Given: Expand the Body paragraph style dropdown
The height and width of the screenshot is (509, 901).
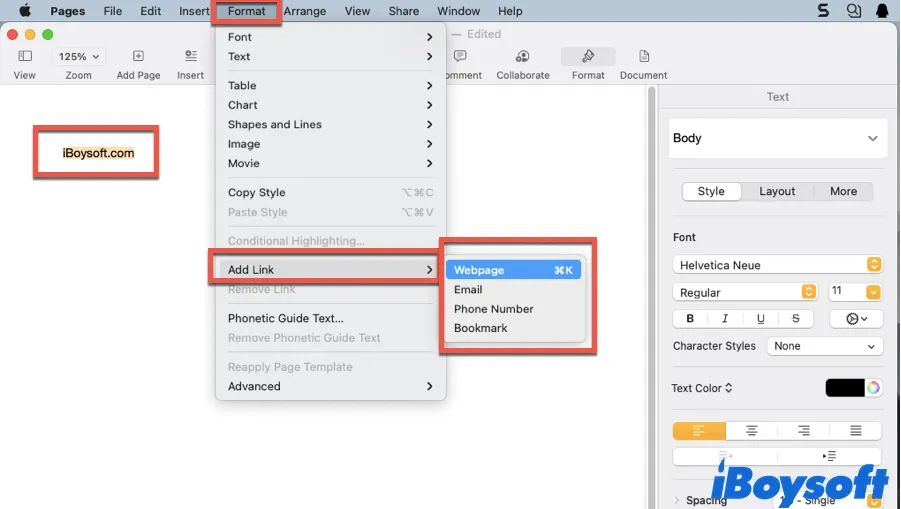Looking at the screenshot, I should click(778, 138).
